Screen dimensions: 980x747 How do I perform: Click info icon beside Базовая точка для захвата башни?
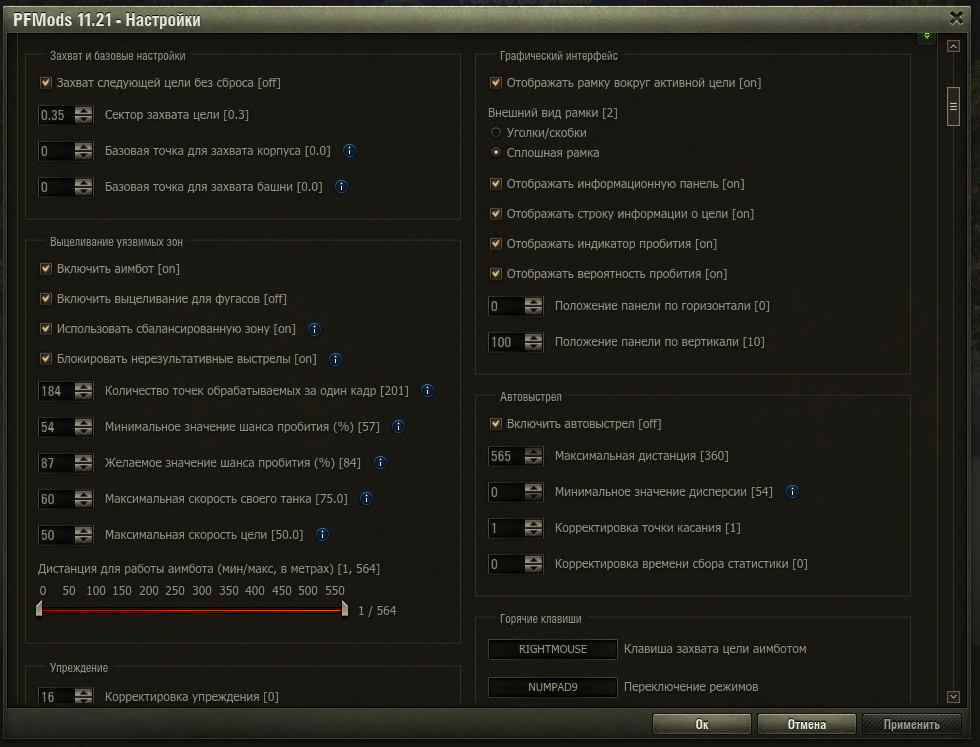click(341, 186)
